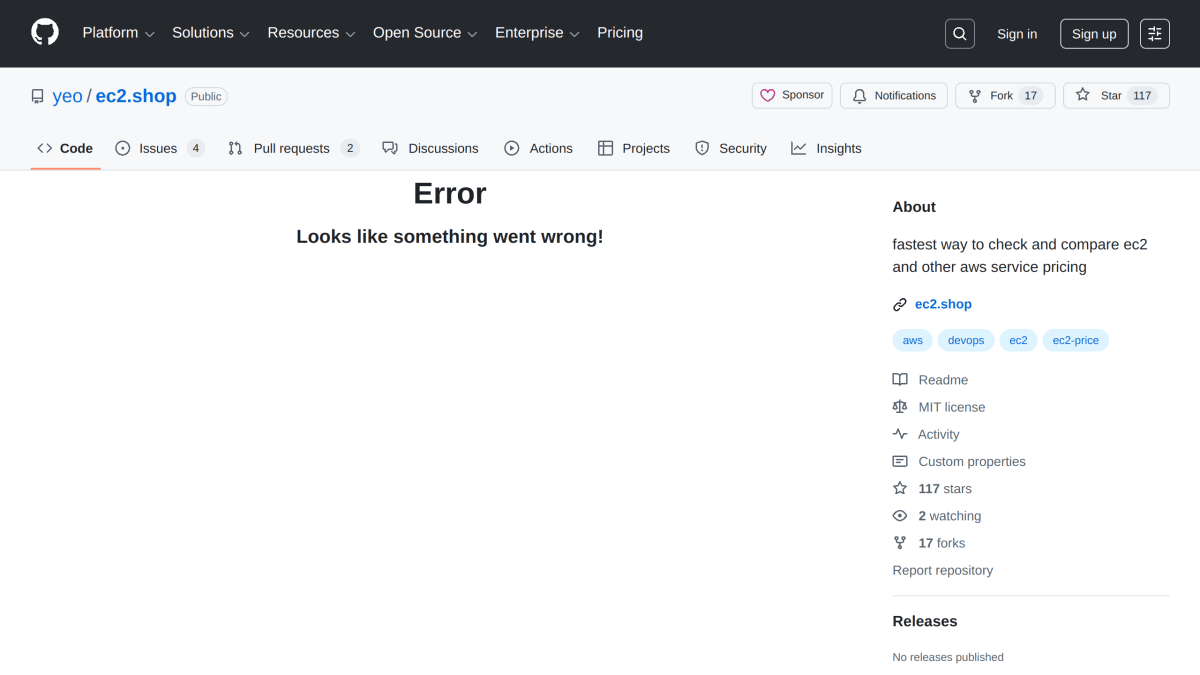
Task: Open the Insights tab
Action: [826, 148]
